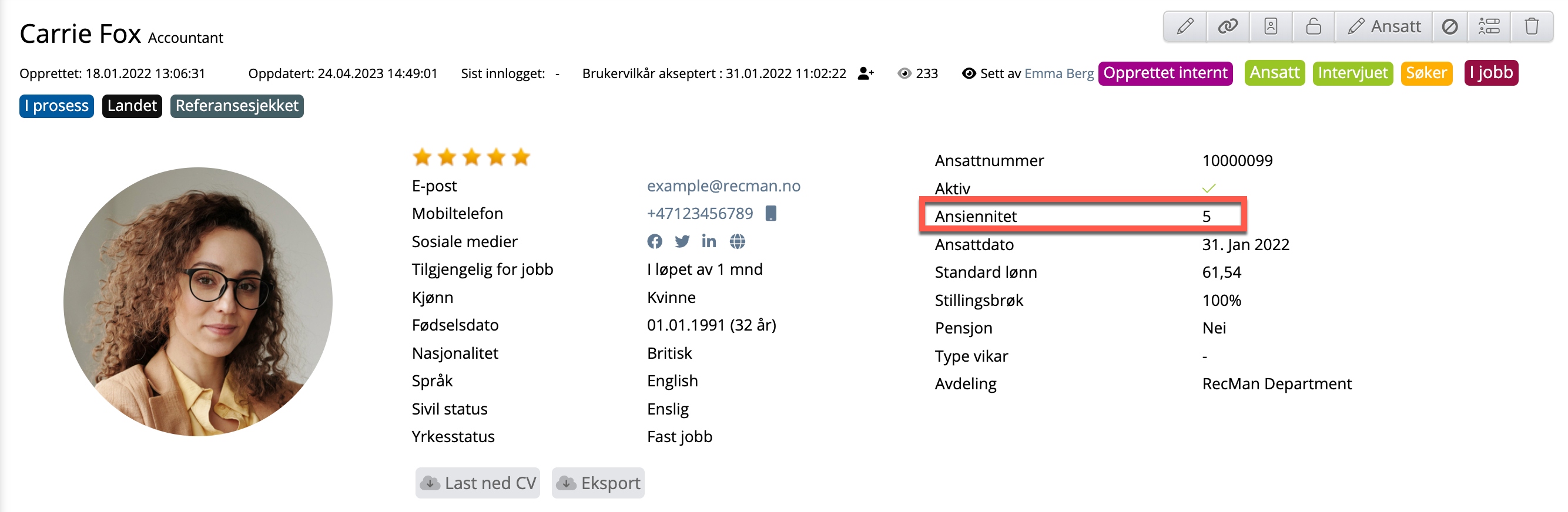The image size is (1568, 512).
Task: Open the example@recman.no email link
Action: [723, 186]
